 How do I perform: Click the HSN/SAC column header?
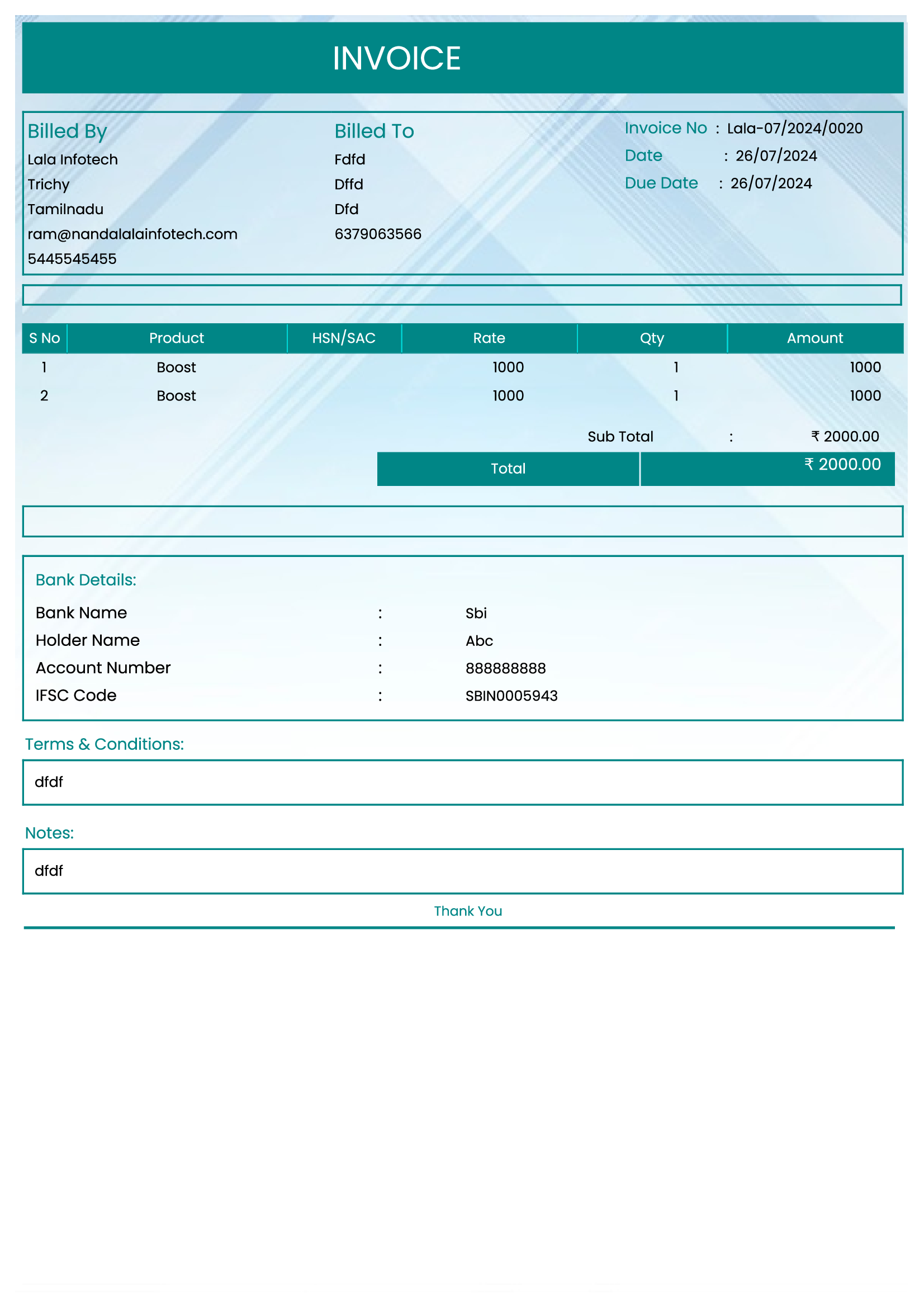click(343, 338)
